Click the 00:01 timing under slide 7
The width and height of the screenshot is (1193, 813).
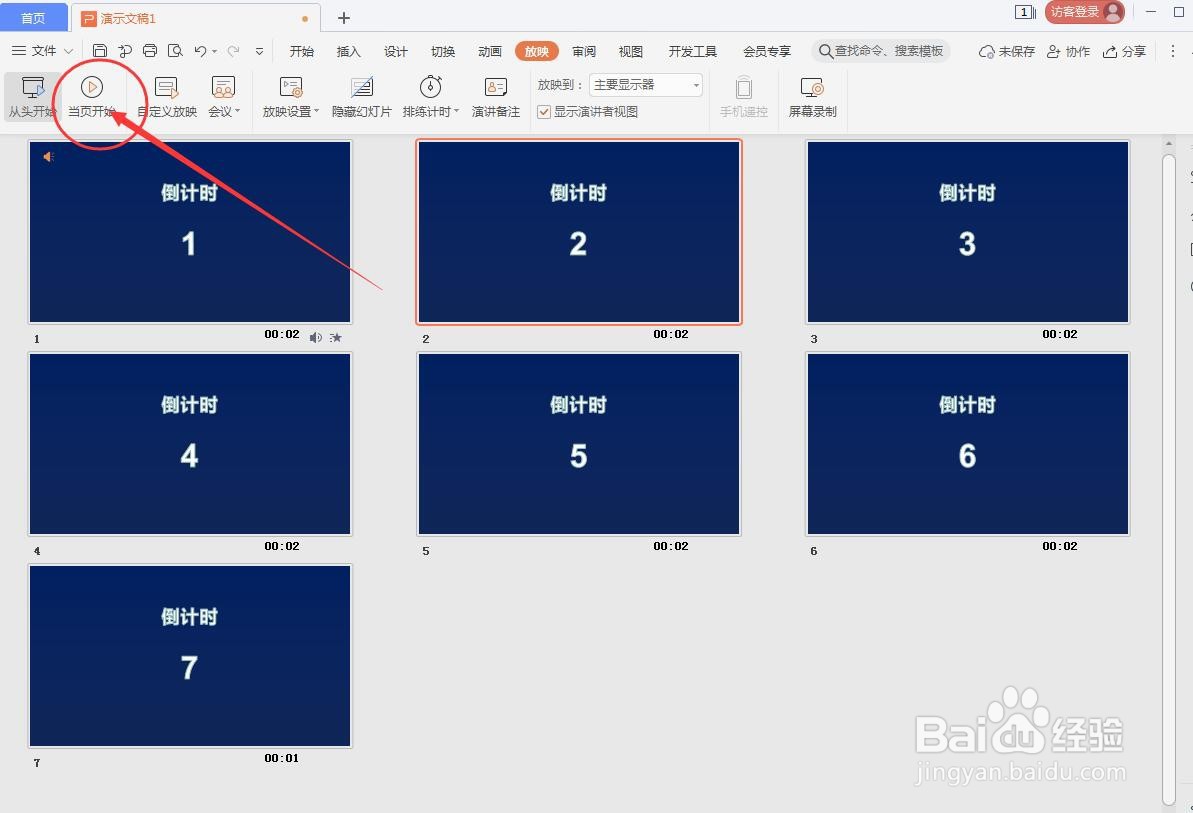click(282, 758)
